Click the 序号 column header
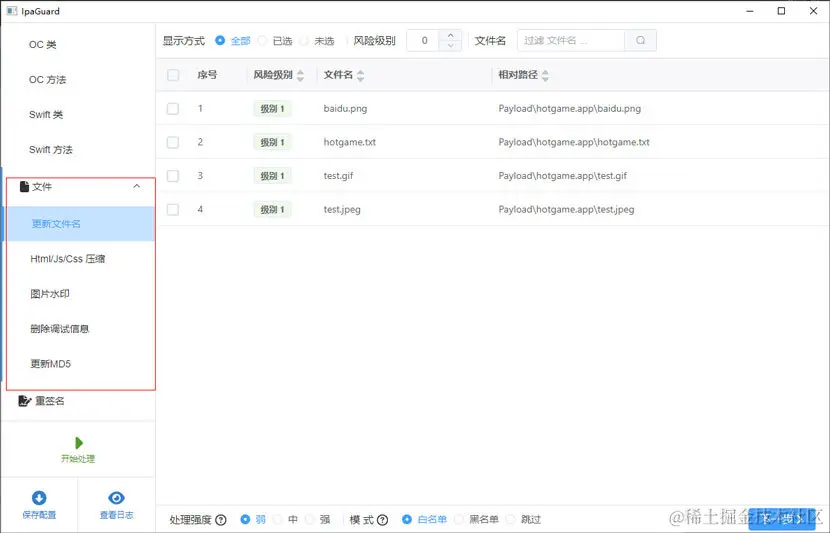This screenshot has width=830, height=533. pos(207,75)
